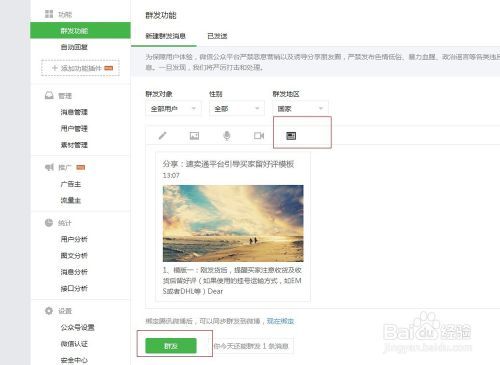
Task: Open the 群发地区 国家 dropdown
Action: (x=301, y=109)
